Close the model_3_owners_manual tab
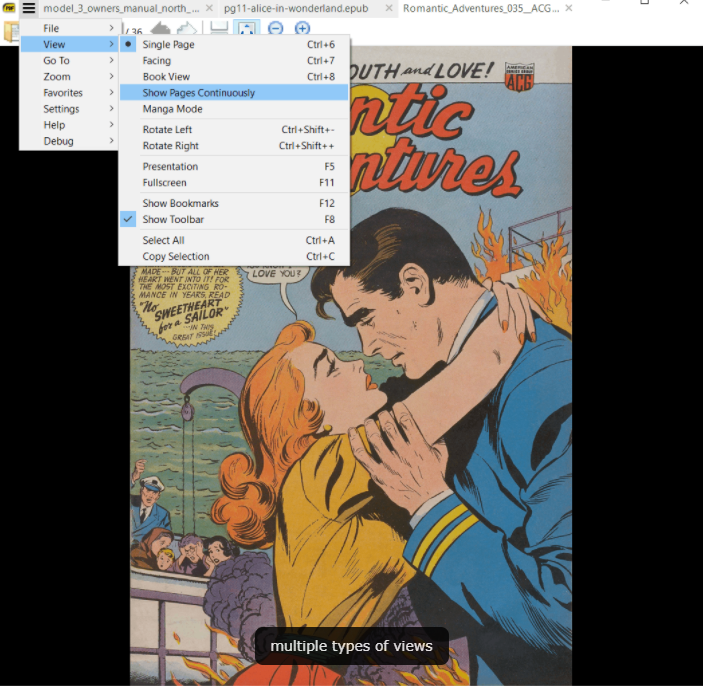Image resolution: width=703 pixels, height=686 pixels. [x=209, y=8]
